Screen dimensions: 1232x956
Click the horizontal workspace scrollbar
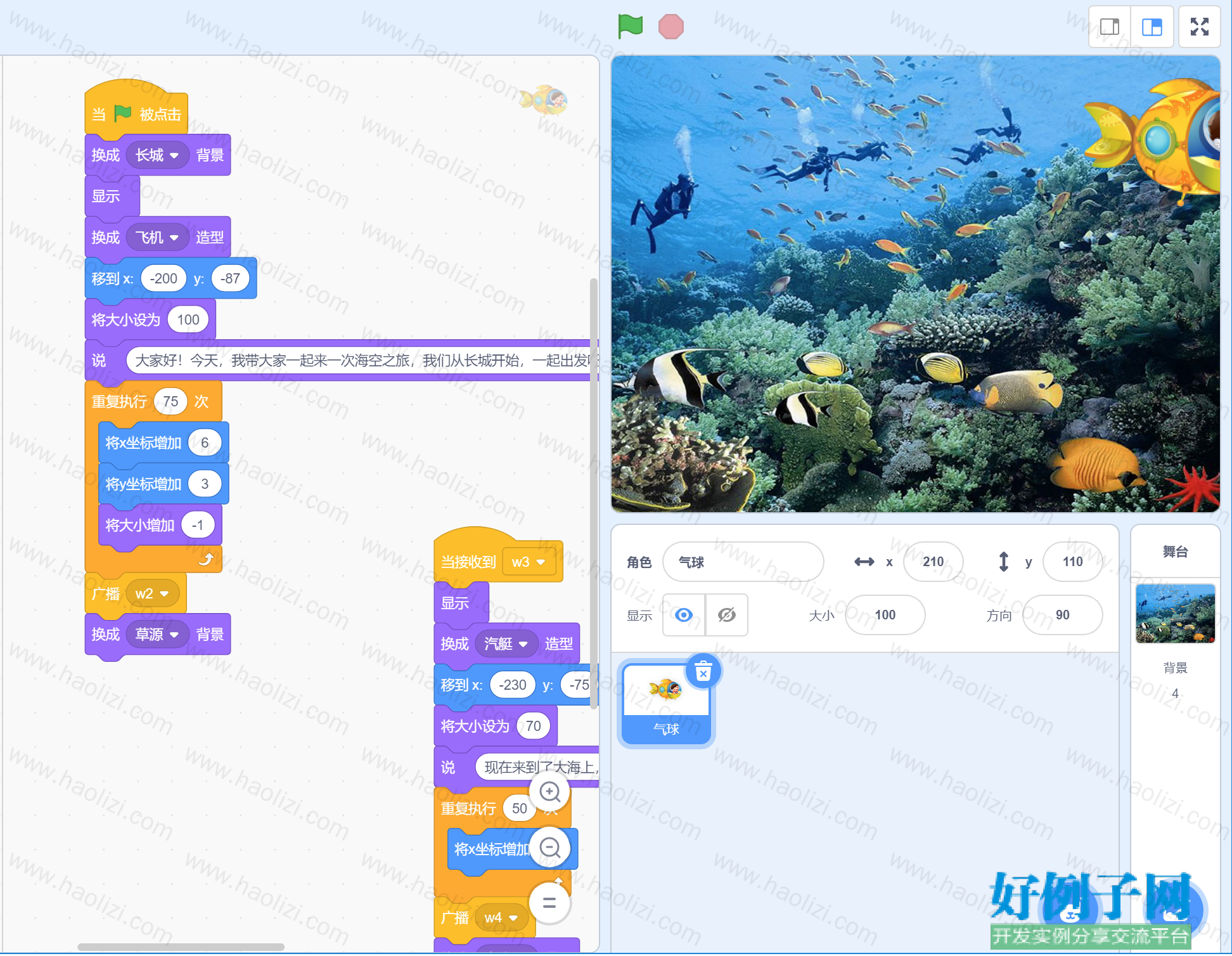pyautogui.click(x=181, y=947)
